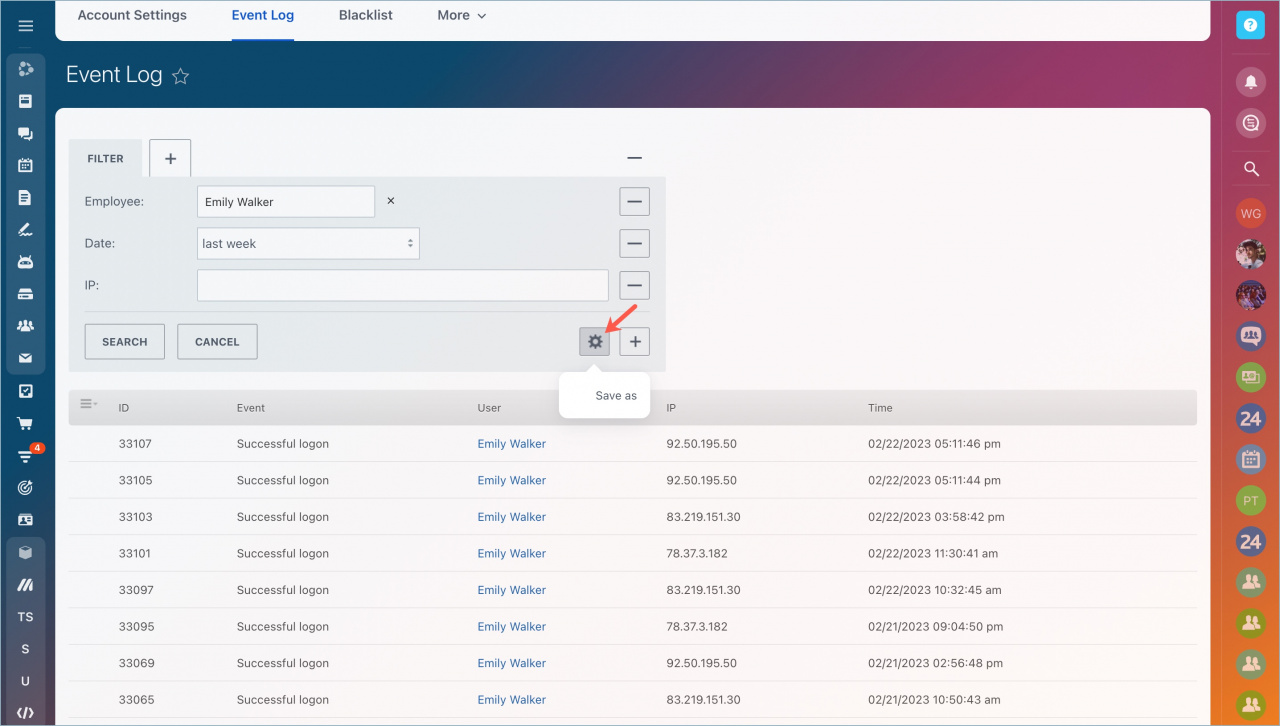The height and width of the screenshot is (726, 1280).
Task: Select the Event Log tab
Action: pos(263,16)
